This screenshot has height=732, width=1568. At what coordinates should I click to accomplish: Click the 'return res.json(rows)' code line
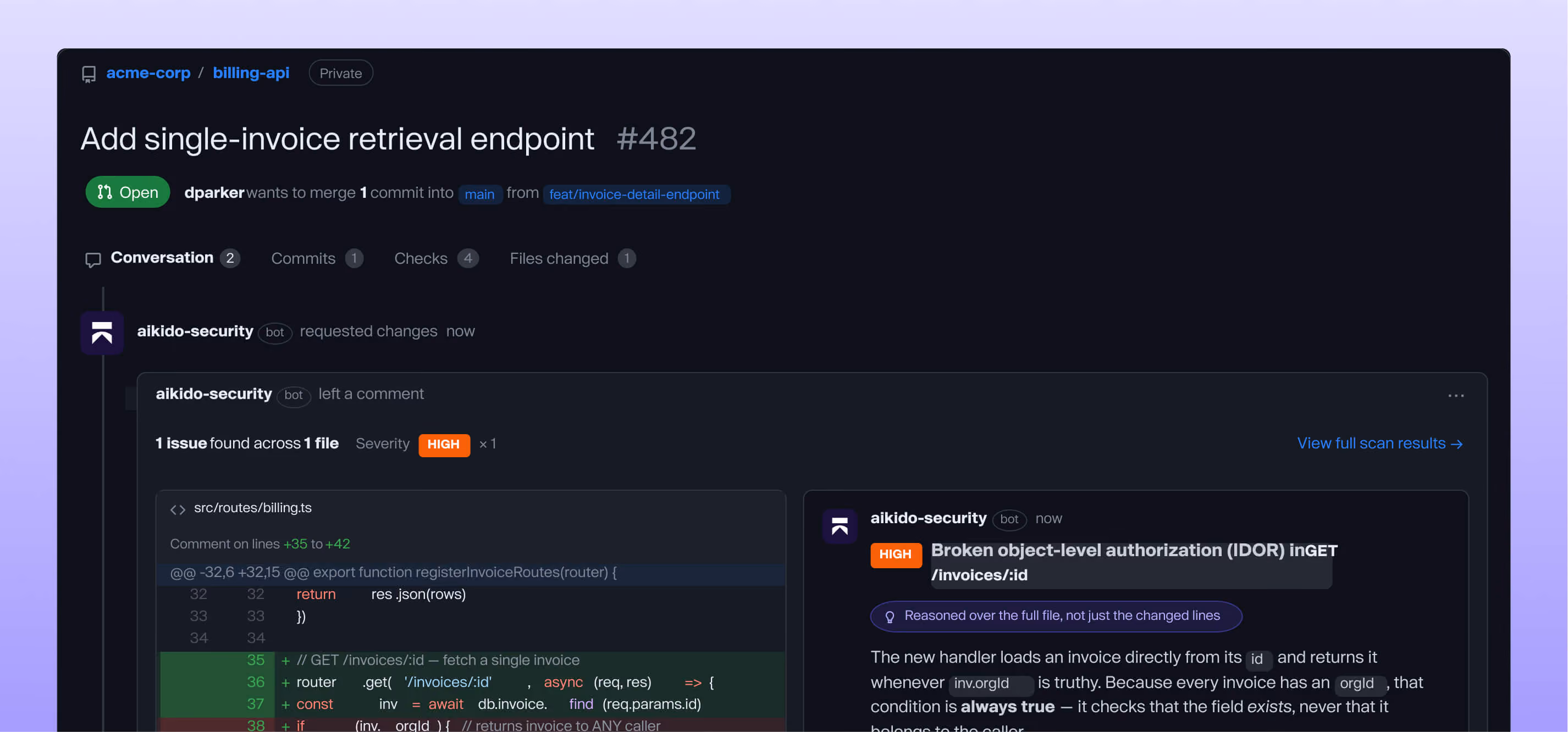[381, 595]
